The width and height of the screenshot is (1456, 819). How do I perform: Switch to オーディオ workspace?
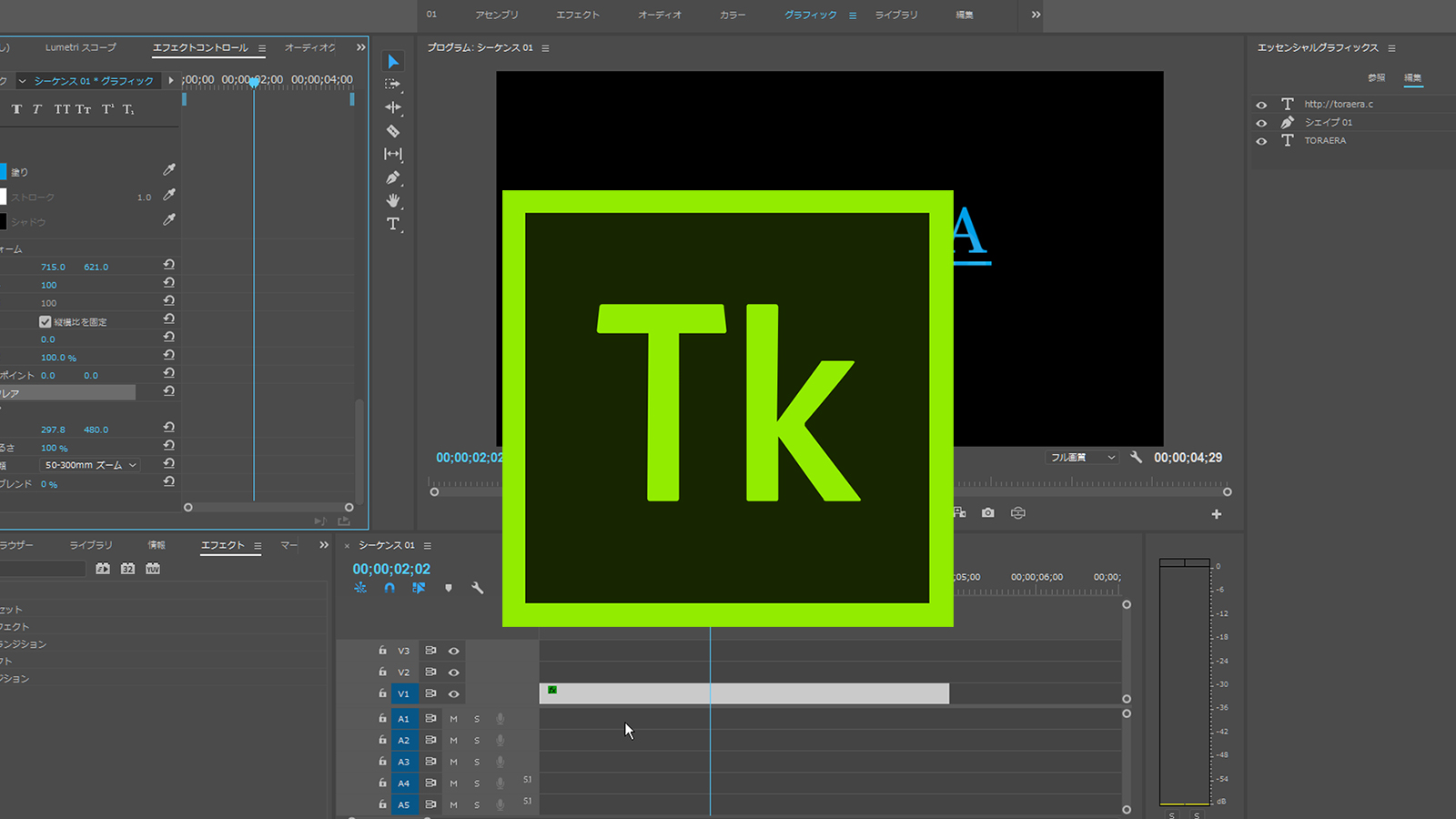(x=660, y=15)
